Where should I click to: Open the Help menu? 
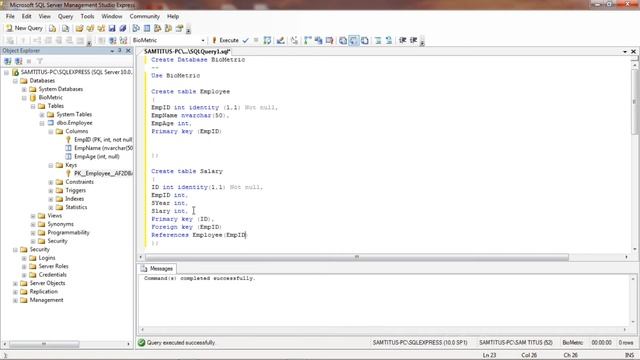[x=173, y=16]
